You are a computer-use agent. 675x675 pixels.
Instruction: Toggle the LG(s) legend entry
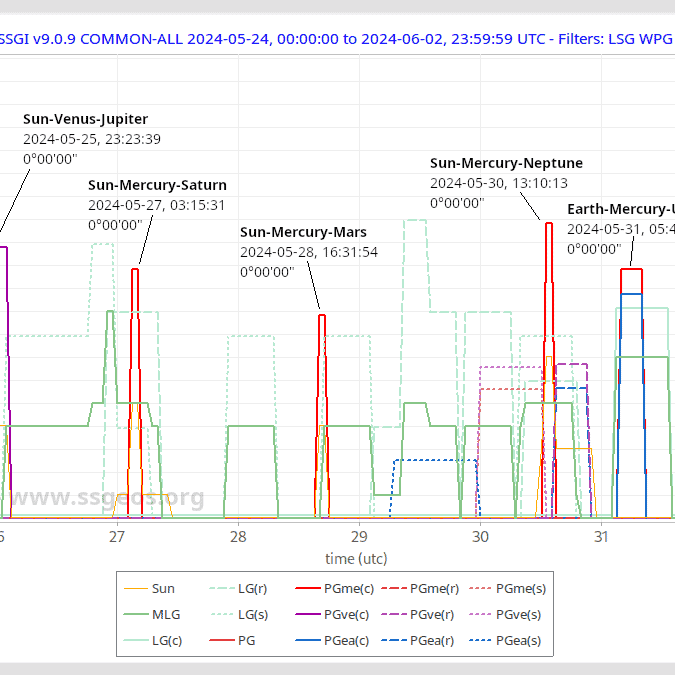point(238,614)
